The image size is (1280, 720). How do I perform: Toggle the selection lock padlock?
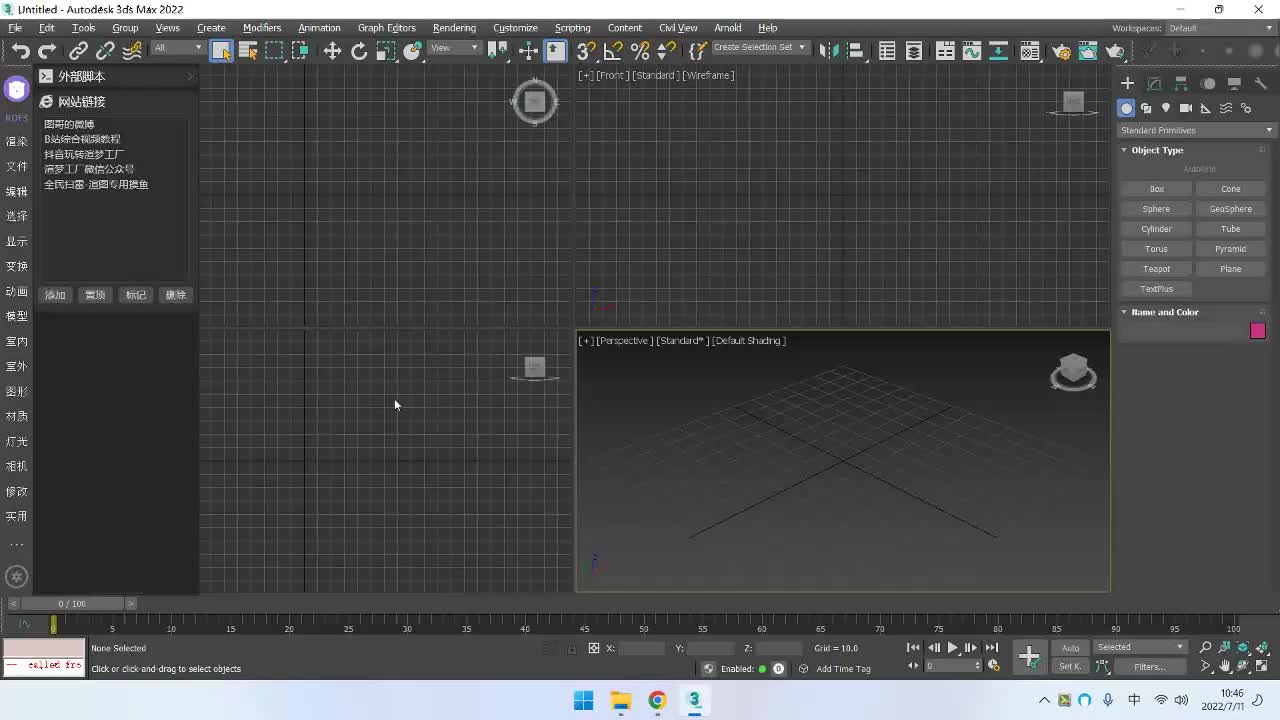coord(572,648)
